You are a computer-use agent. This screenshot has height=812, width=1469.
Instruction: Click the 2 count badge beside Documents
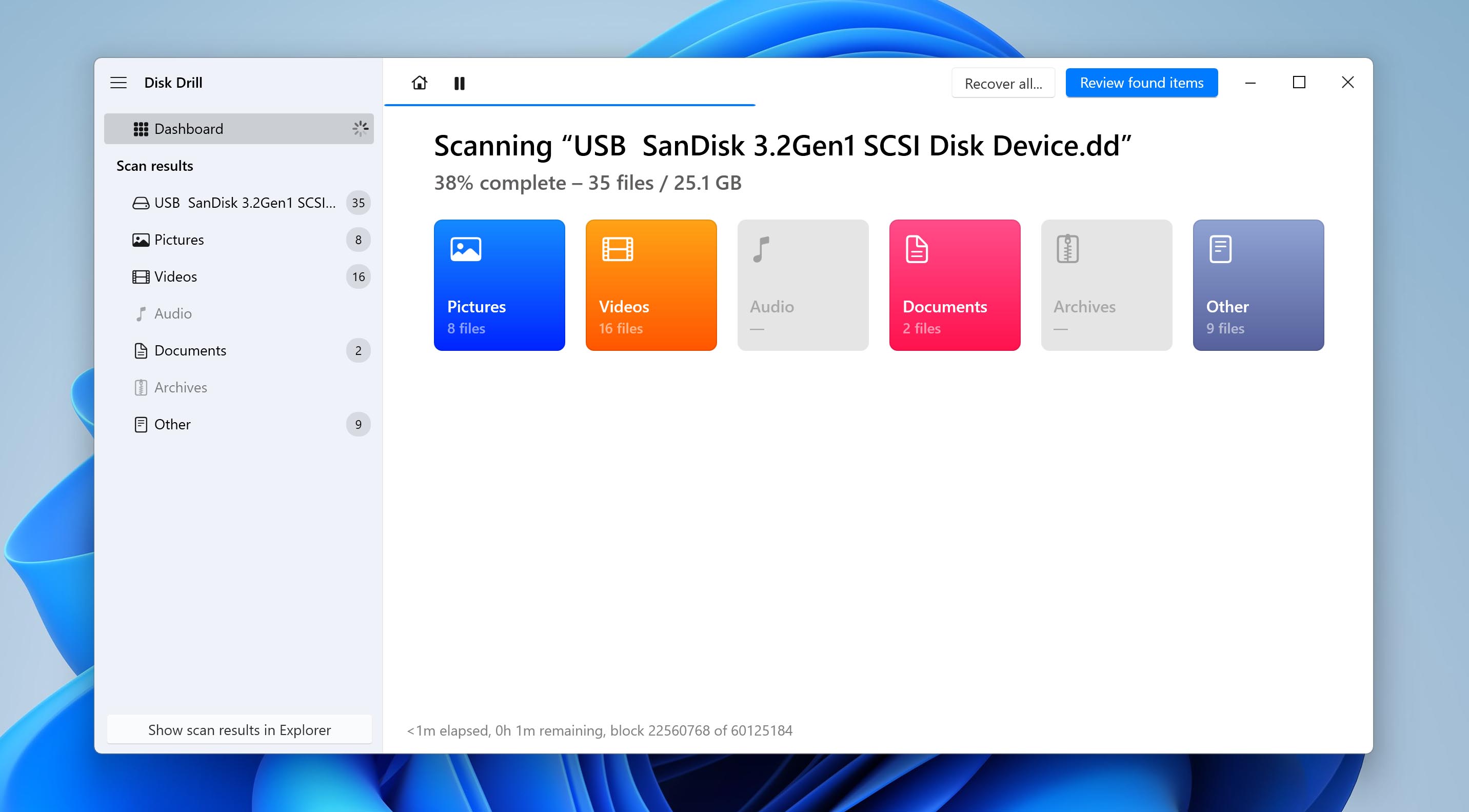pos(358,351)
